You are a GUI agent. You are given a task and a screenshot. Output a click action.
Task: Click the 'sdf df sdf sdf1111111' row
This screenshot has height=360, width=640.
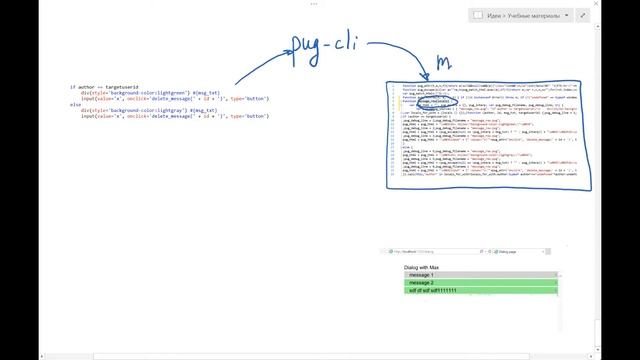click(x=481, y=291)
